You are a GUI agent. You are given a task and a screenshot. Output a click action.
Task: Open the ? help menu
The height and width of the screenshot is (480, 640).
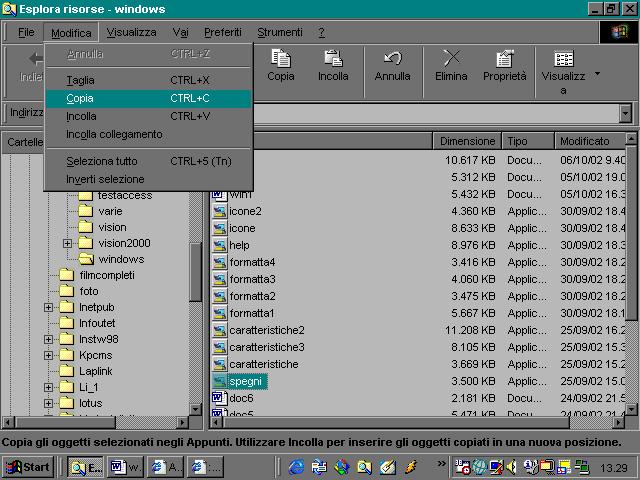(322, 32)
